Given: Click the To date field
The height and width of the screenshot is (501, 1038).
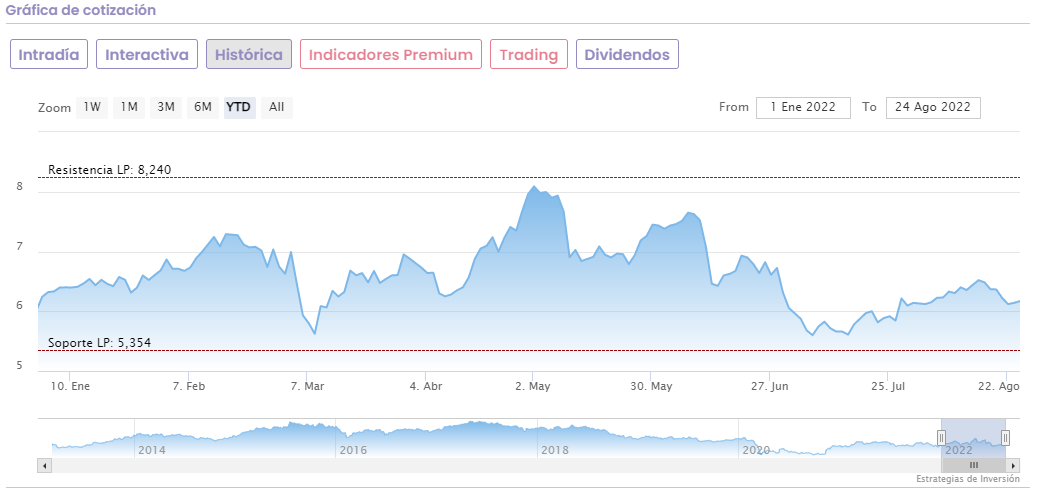Looking at the screenshot, I should coord(933,107).
